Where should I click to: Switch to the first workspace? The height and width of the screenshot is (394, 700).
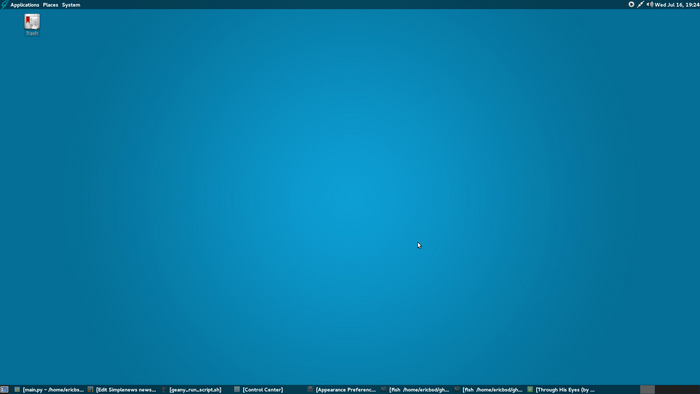tap(647, 390)
